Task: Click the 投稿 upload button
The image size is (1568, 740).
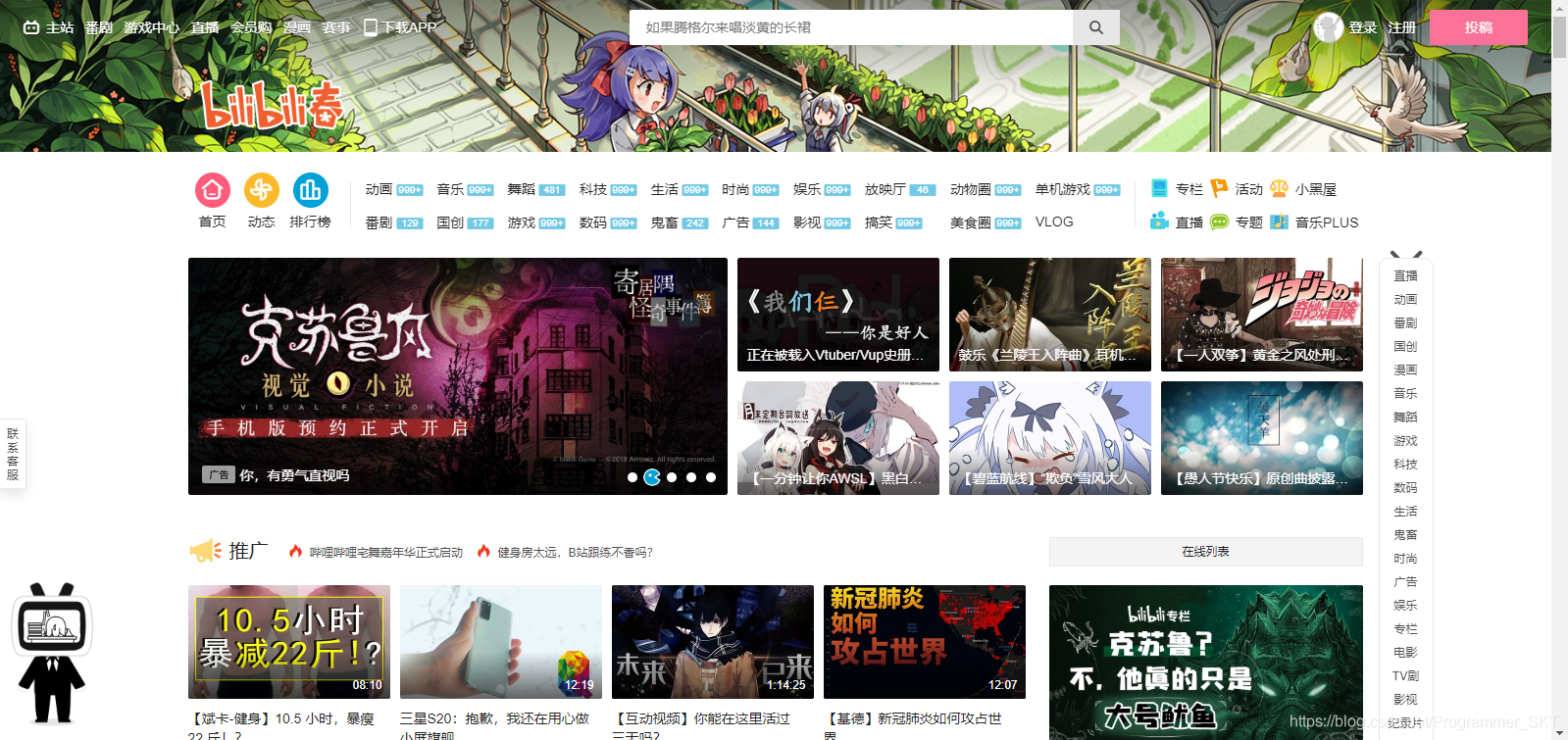Action: 1479,27
